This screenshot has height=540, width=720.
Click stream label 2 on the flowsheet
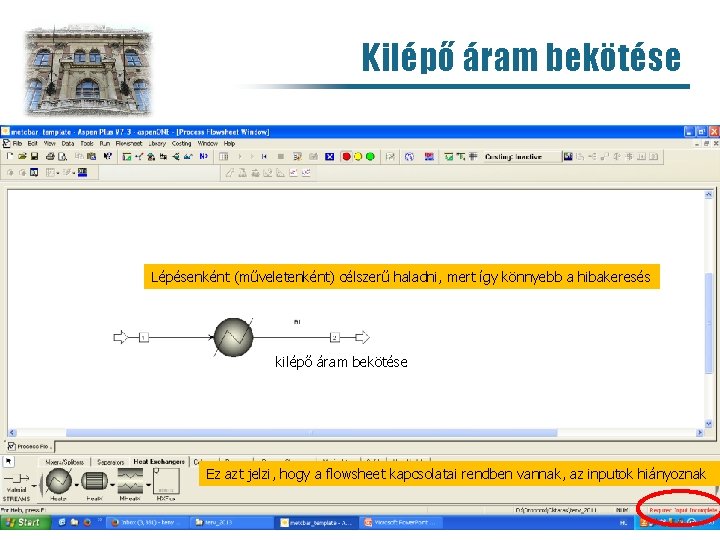pyautogui.click(x=335, y=338)
